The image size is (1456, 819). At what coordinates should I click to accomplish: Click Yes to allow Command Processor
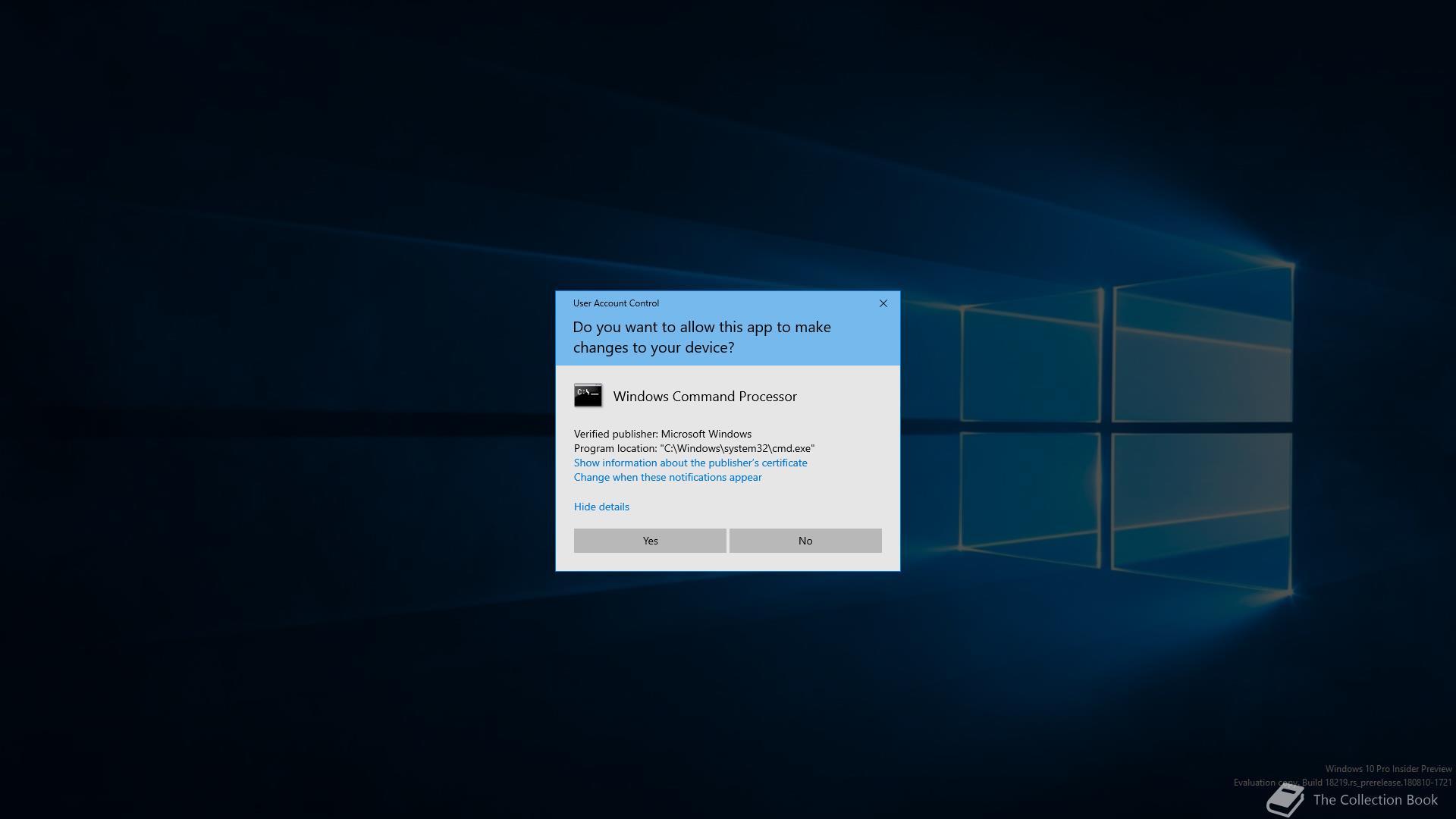point(650,541)
